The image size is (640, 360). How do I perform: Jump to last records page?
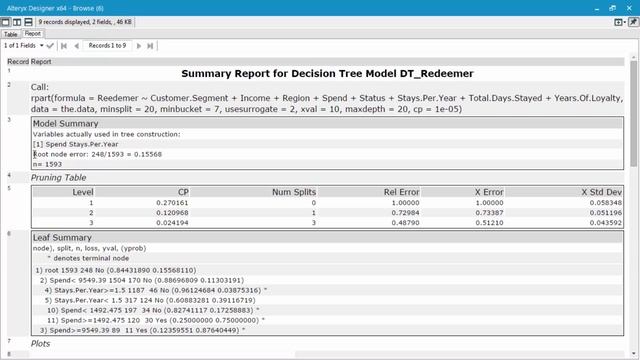[x=150, y=46]
